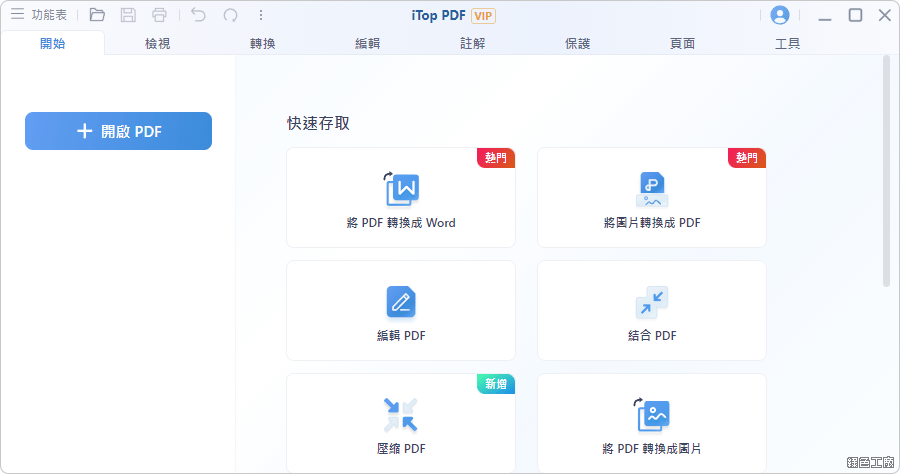This screenshot has height=474, width=900.
Task: Close the iTop PDF window
Action: [x=885, y=15]
